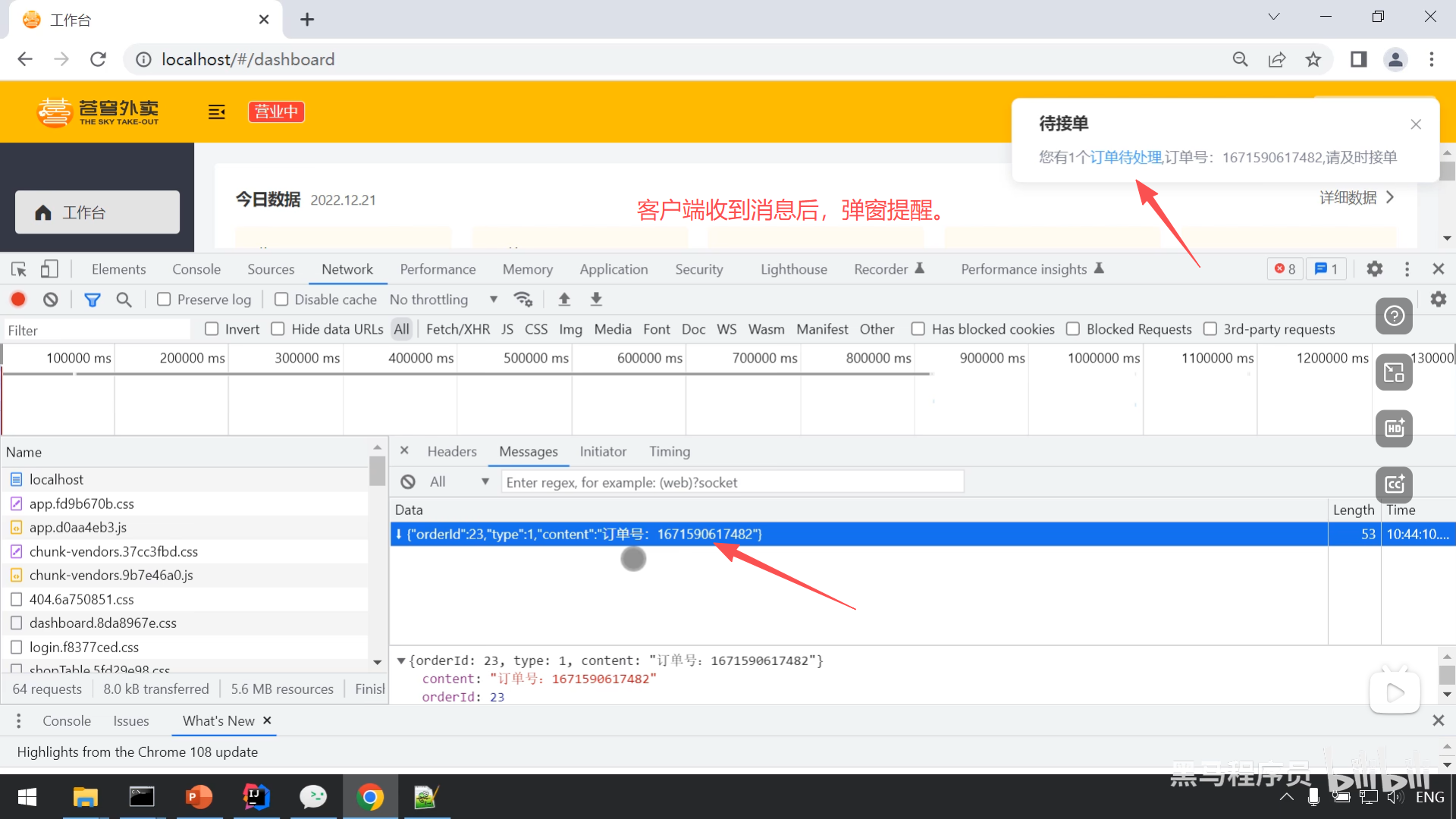
Task: Click the message regex filter field
Action: [732, 482]
